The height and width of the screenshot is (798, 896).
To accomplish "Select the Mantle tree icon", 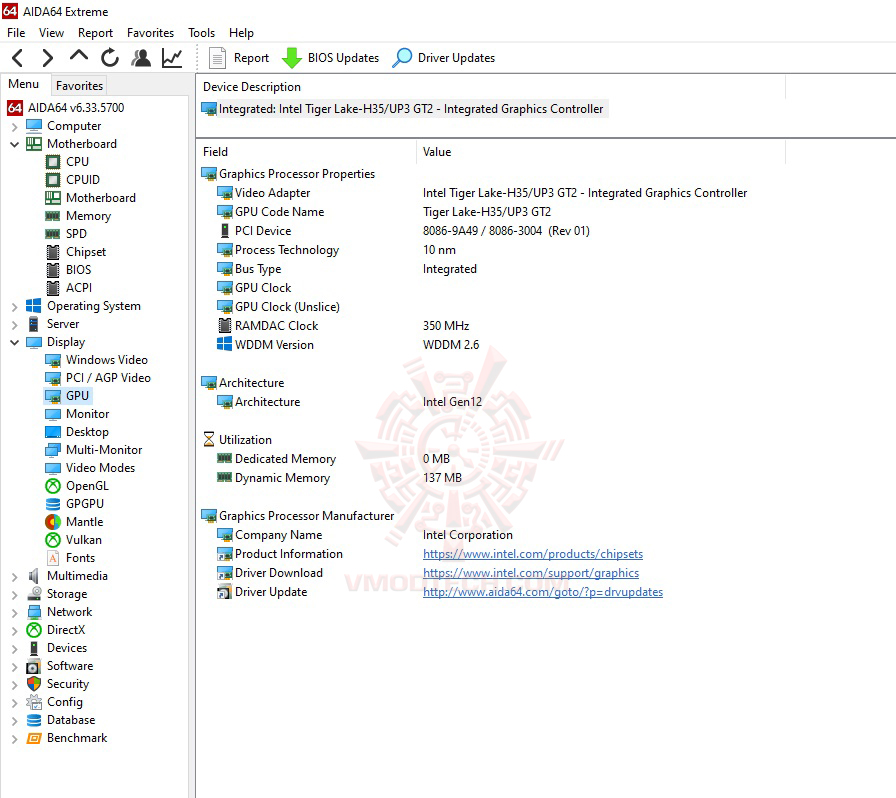I will click(53, 522).
